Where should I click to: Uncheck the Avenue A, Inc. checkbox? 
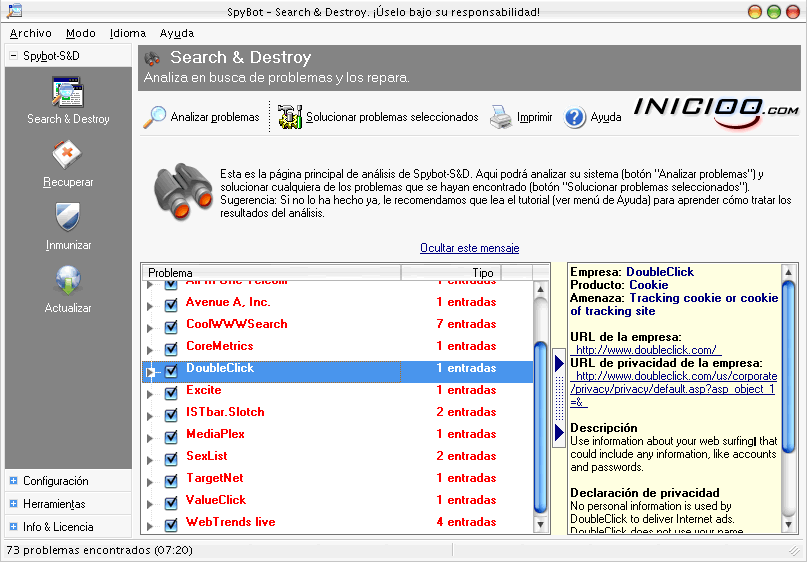coord(171,305)
